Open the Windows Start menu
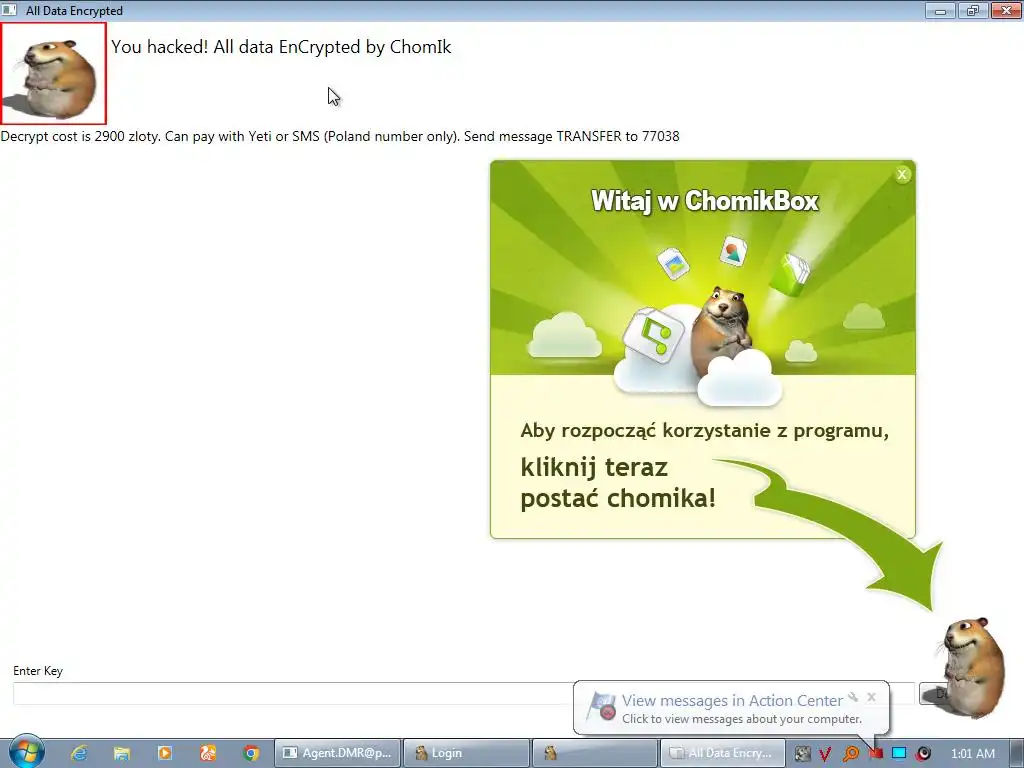This screenshot has width=1024, height=768. coord(26,752)
